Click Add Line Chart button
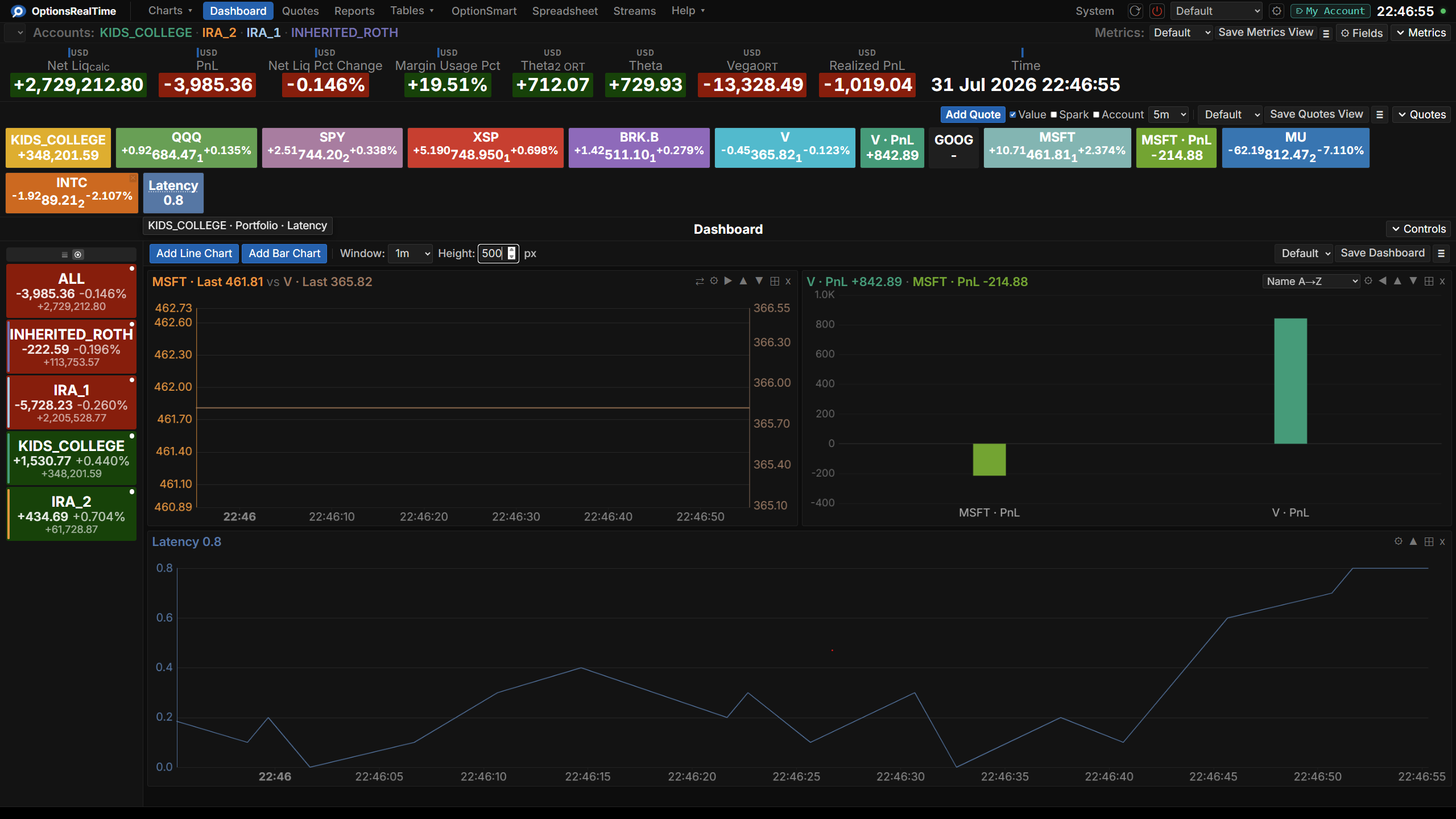Screen dimensions: 1456x819 (194, 254)
